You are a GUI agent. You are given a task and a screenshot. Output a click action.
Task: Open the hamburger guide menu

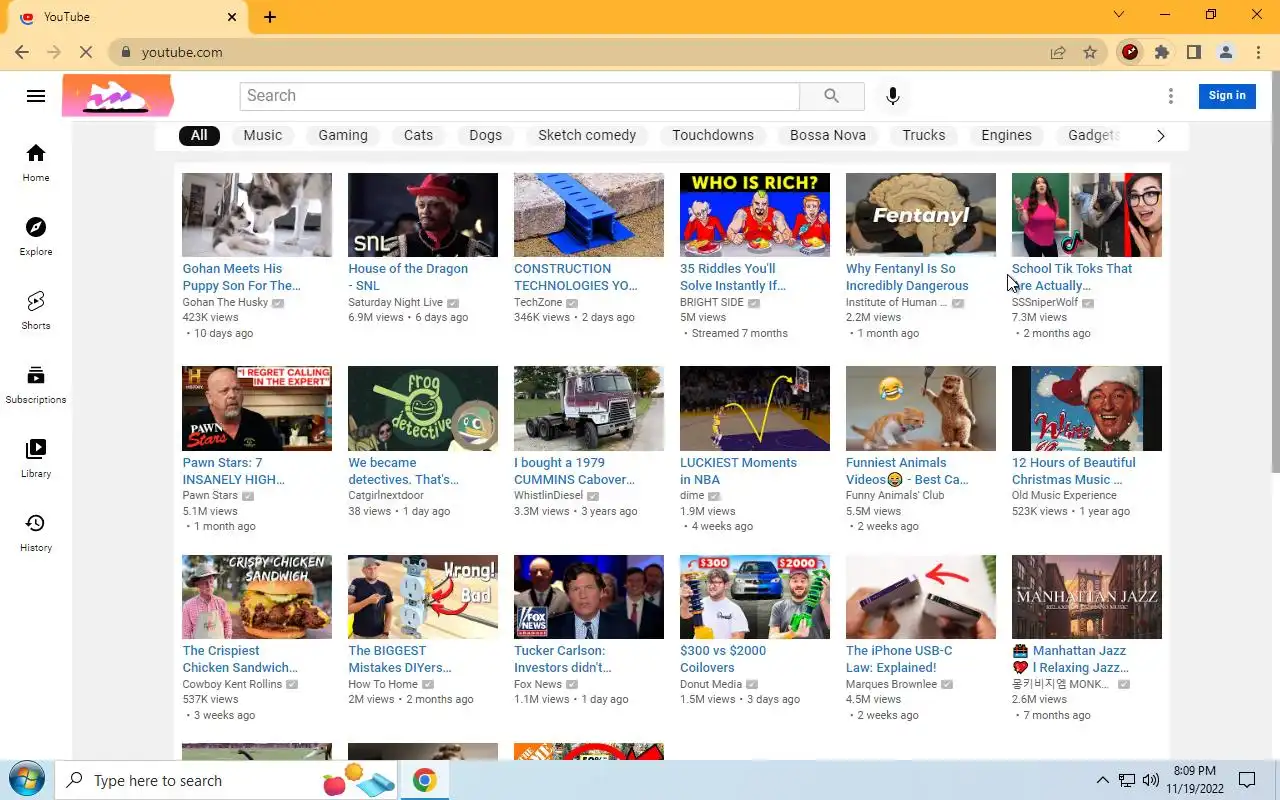[36, 96]
